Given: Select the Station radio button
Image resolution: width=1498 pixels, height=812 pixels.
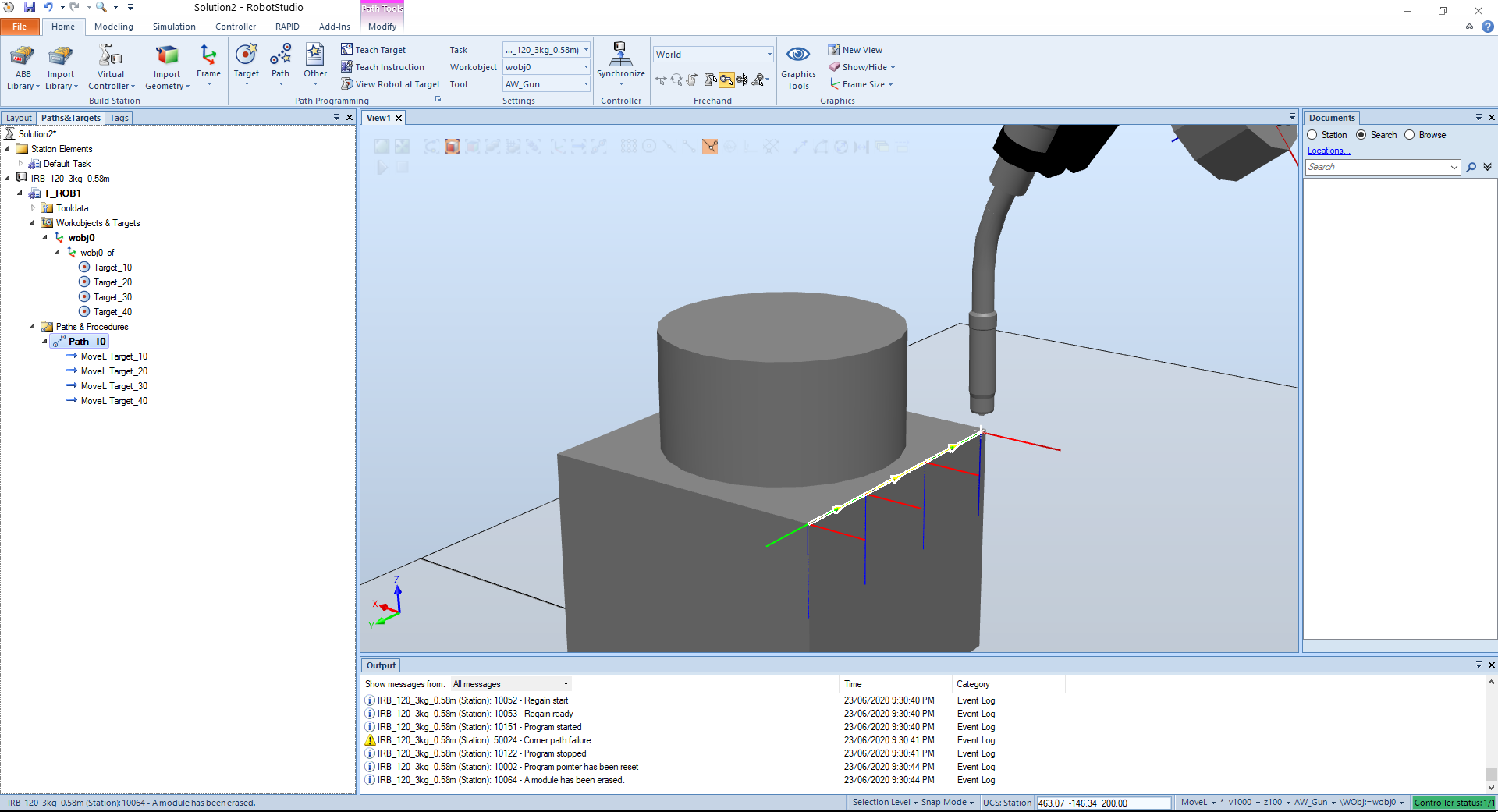Looking at the screenshot, I should [1312, 135].
